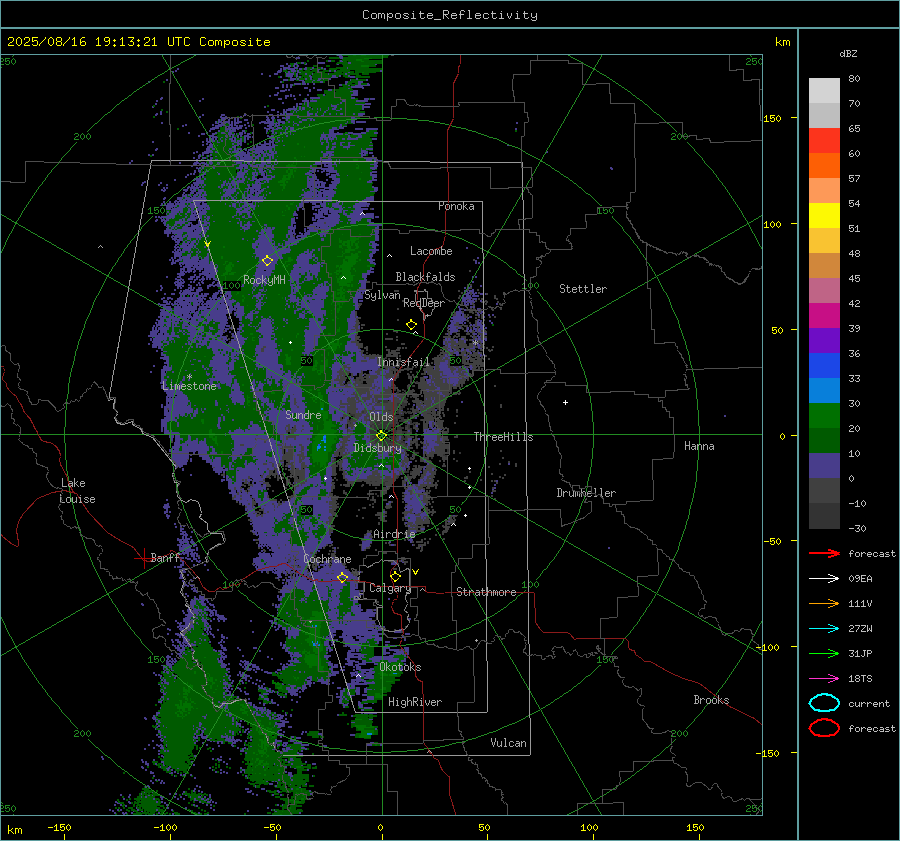900x841 pixels.
Task: Click the Ponoka town label
Action: 456,206
